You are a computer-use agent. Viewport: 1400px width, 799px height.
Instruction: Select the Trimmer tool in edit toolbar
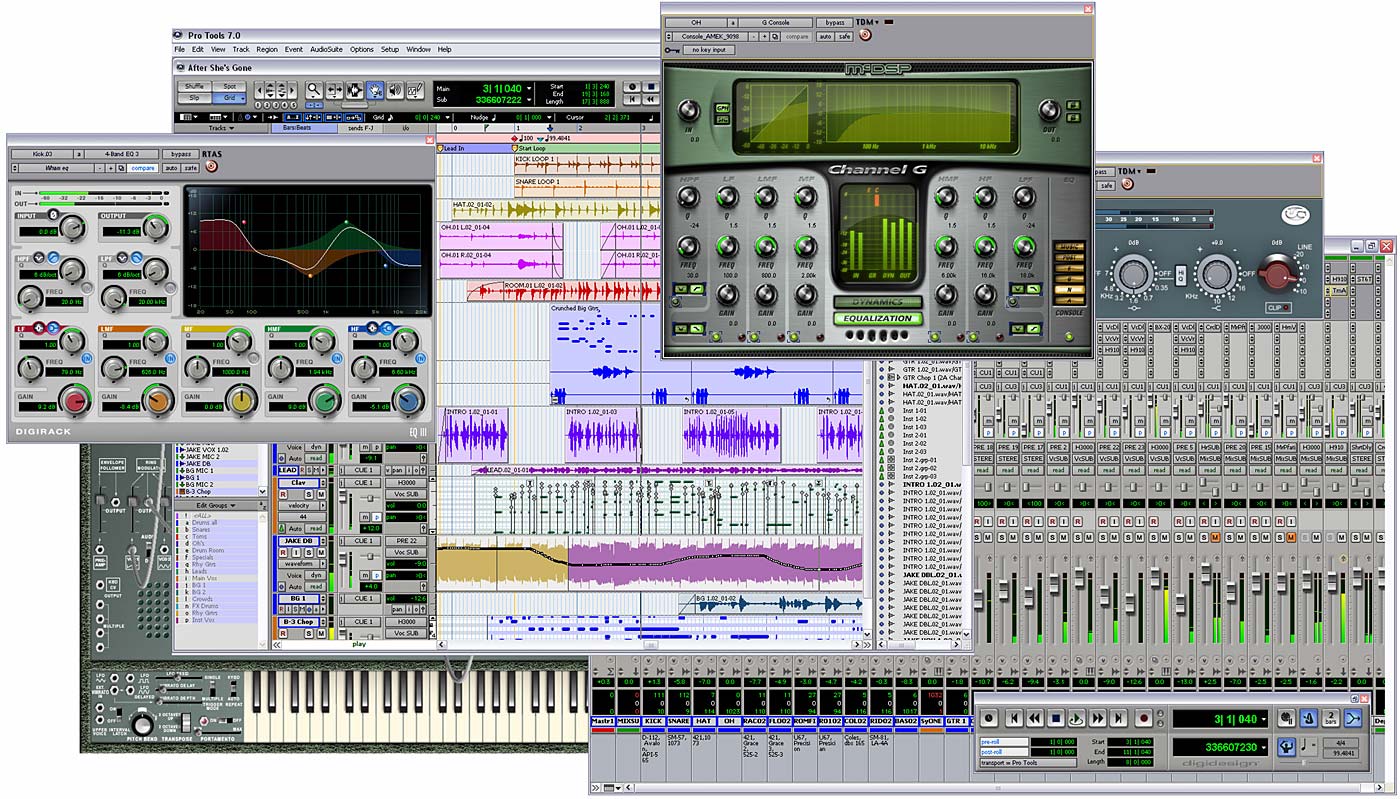click(335, 89)
